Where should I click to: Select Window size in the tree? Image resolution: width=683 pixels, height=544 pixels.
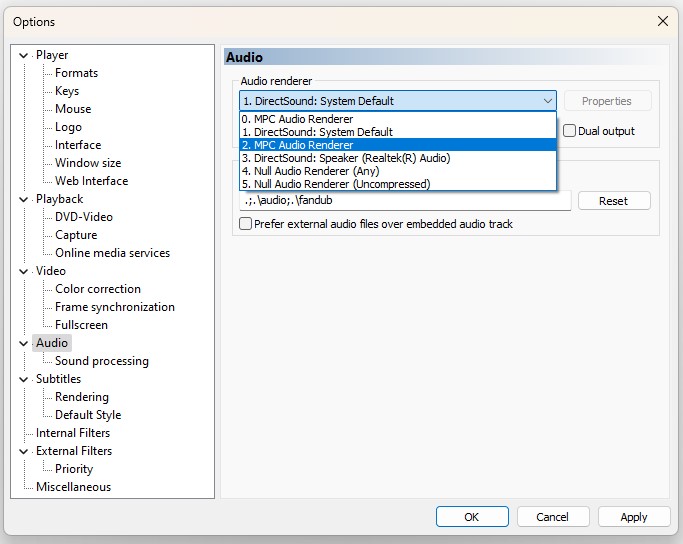point(88,163)
